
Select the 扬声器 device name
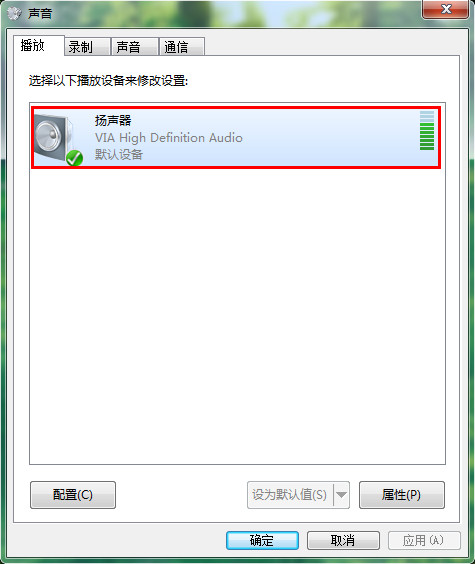[x=113, y=120]
